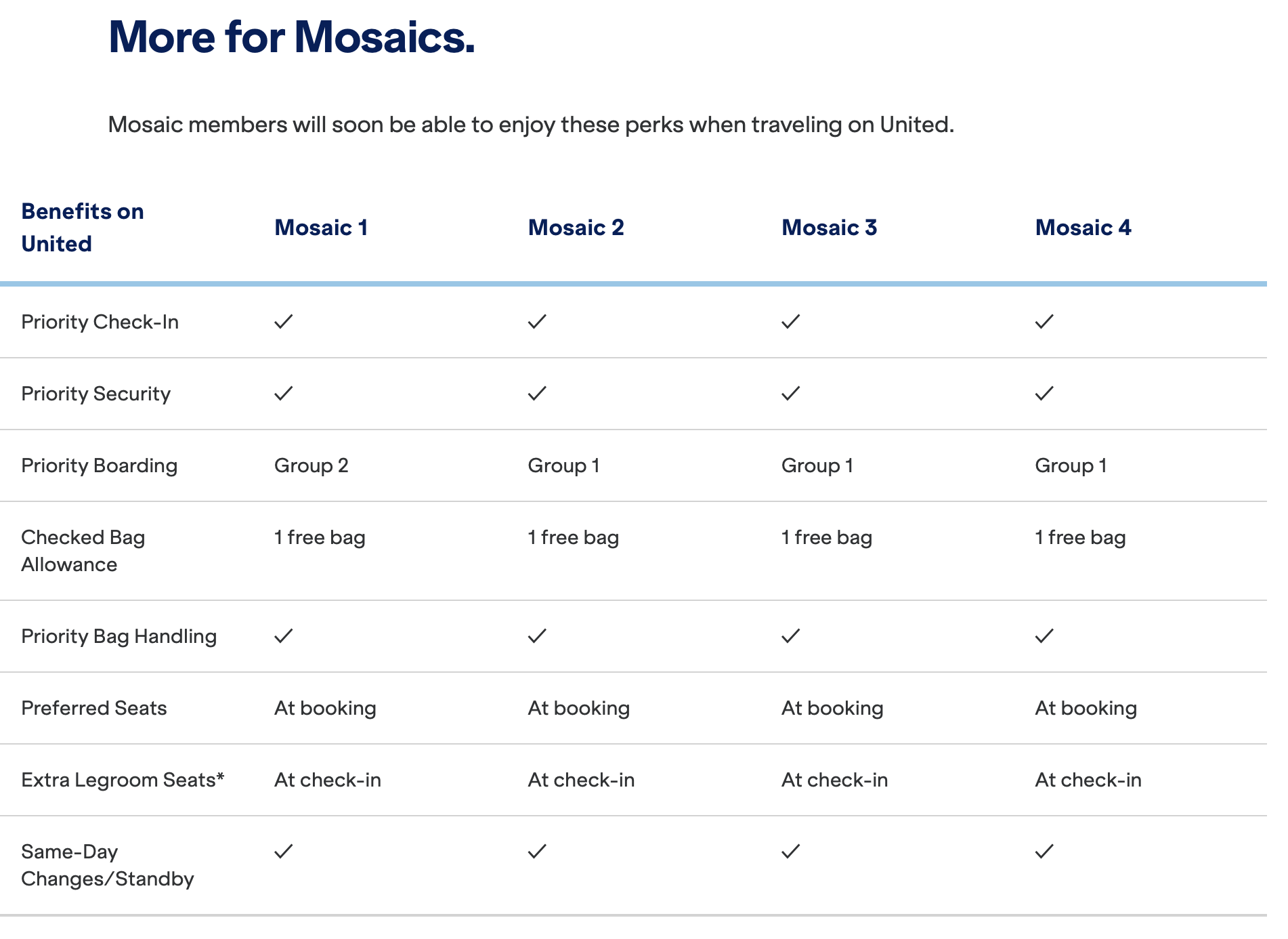The height and width of the screenshot is (939, 1288).
Task: Click the Priority Security checkmark under Mosaic 3
Action: click(x=790, y=394)
